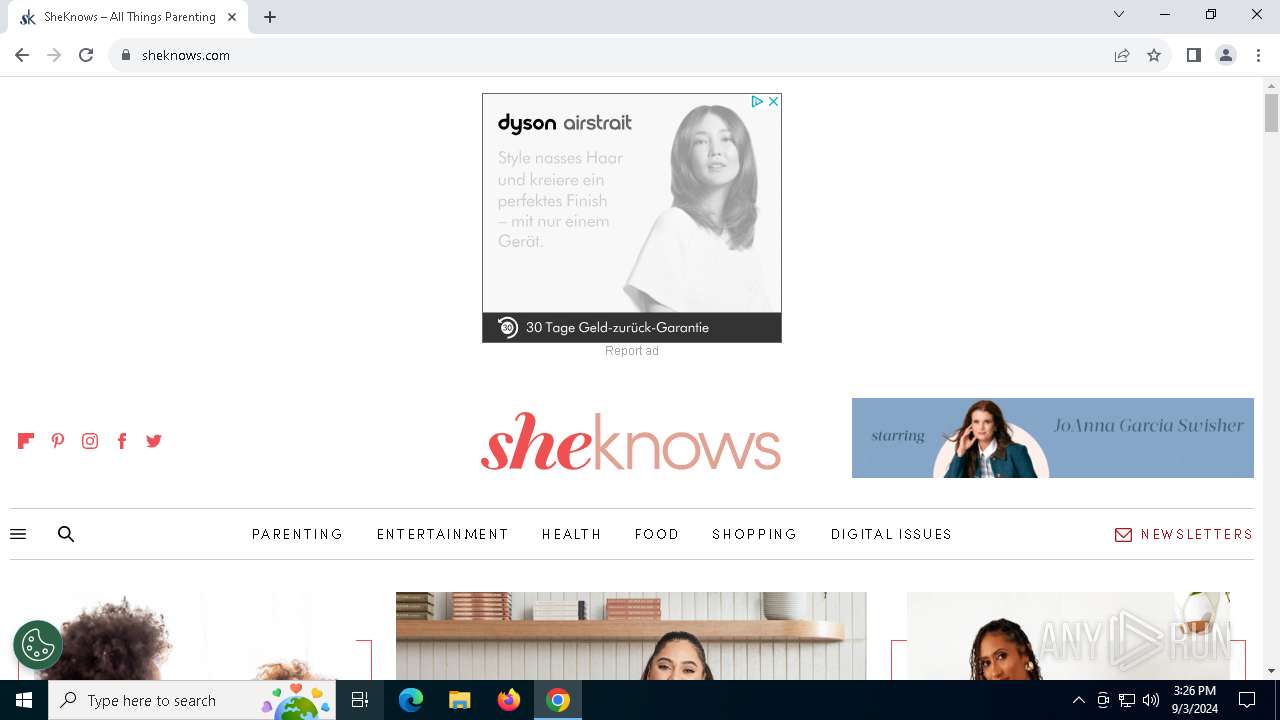This screenshot has height=720, width=1280.
Task: Close the SheKnows tab
Action: pyautogui.click(x=232, y=17)
